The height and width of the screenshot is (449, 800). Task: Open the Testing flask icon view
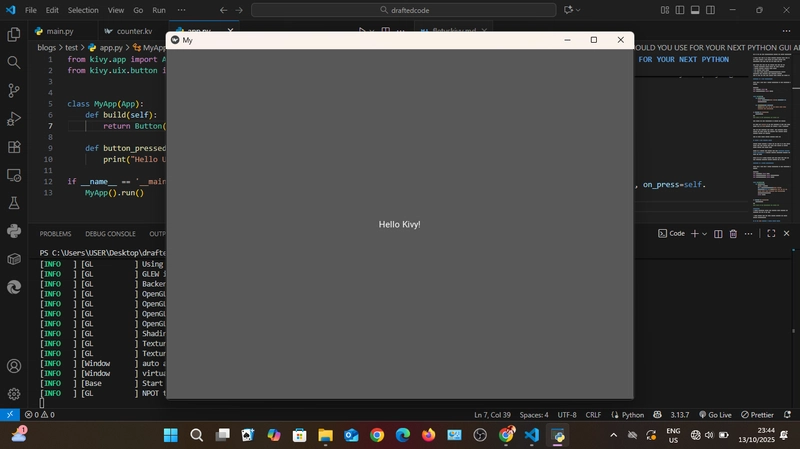tap(14, 203)
